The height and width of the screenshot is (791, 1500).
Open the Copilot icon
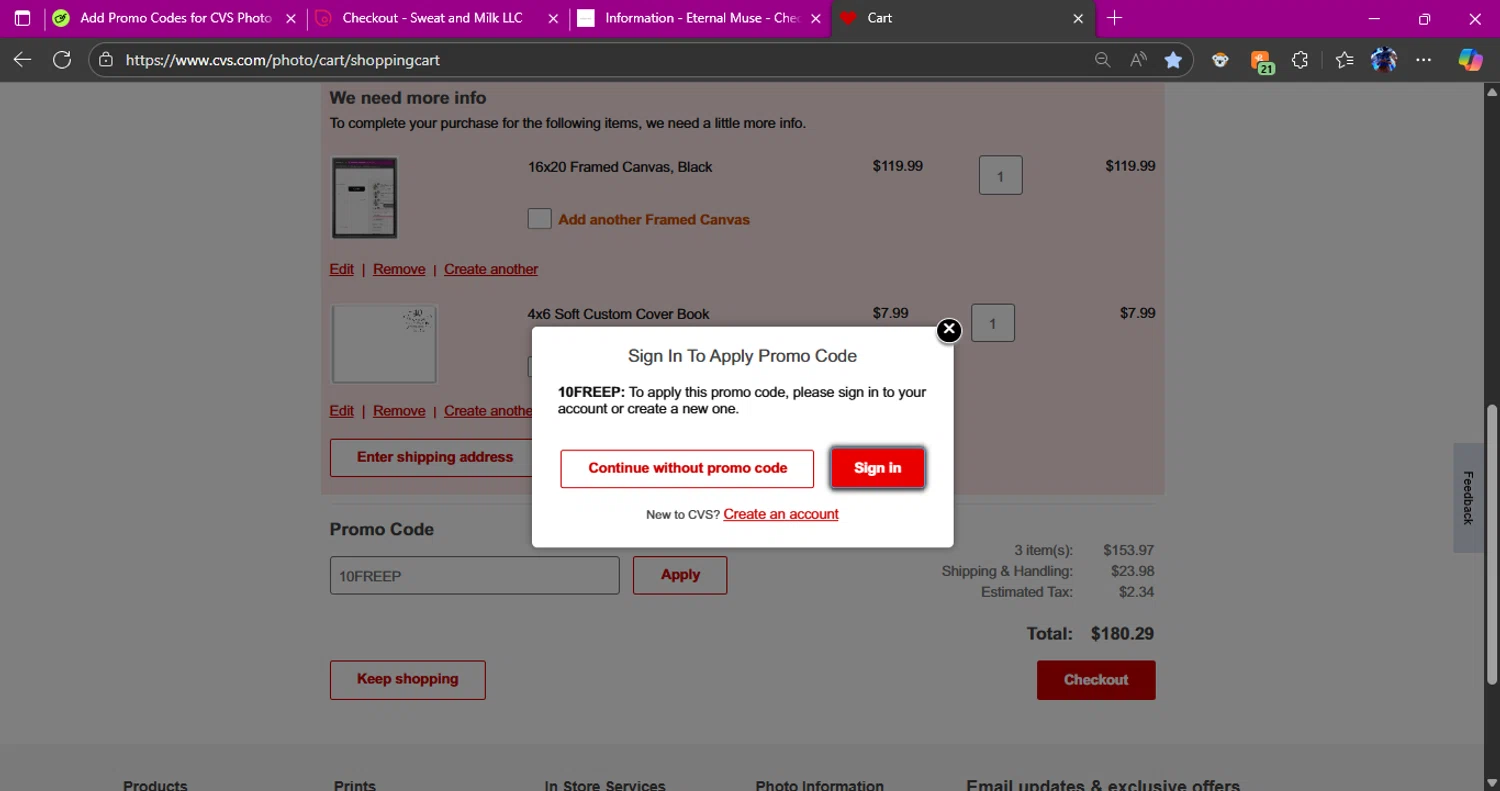pyautogui.click(x=1470, y=60)
